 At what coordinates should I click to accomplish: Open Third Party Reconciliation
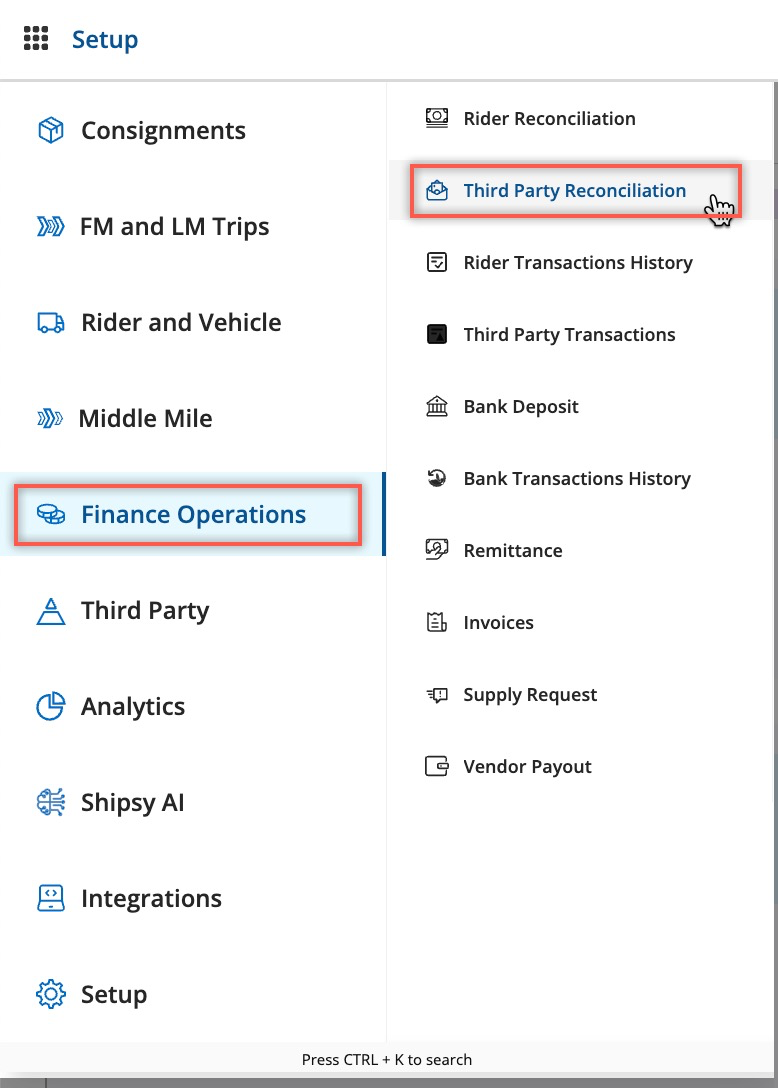pyautogui.click(x=574, y=191)
